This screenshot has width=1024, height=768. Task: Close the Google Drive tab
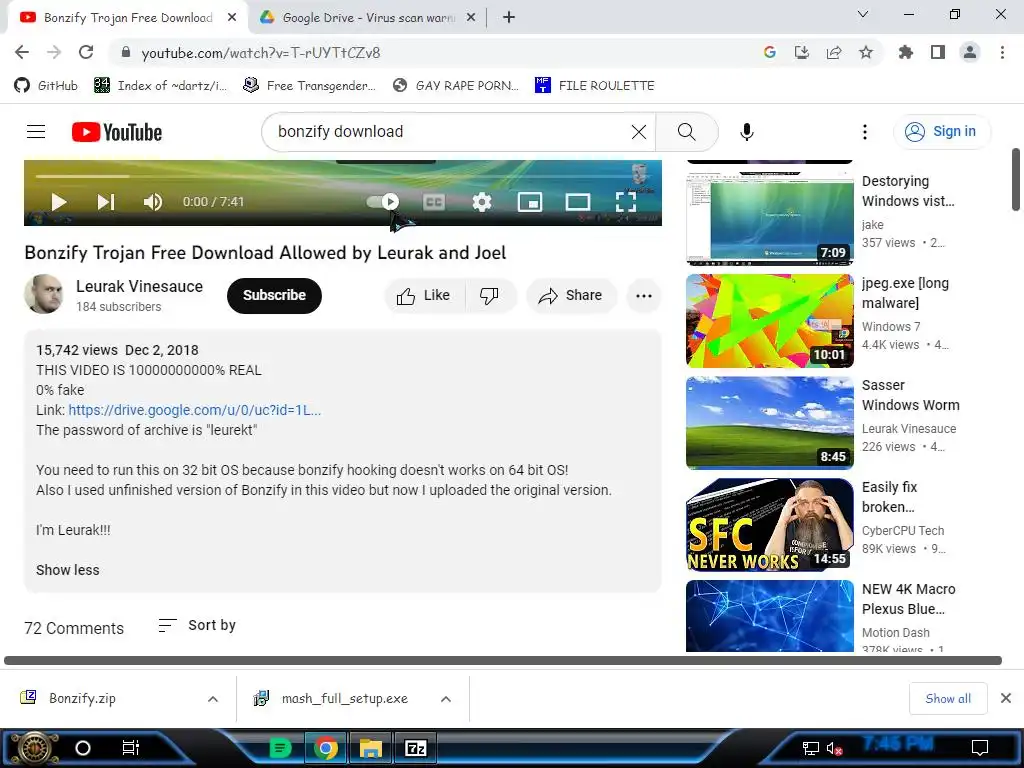[471, 18]
